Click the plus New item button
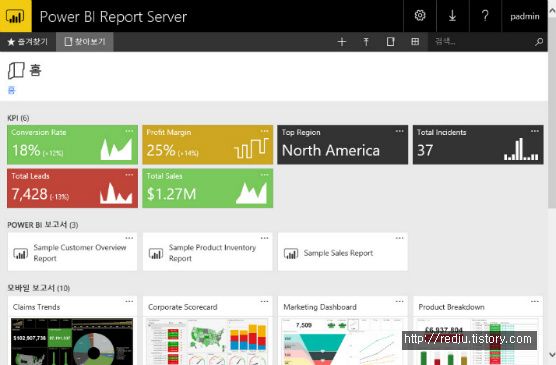The width and height of the screenshot is (556, 365). pos(342,42)
